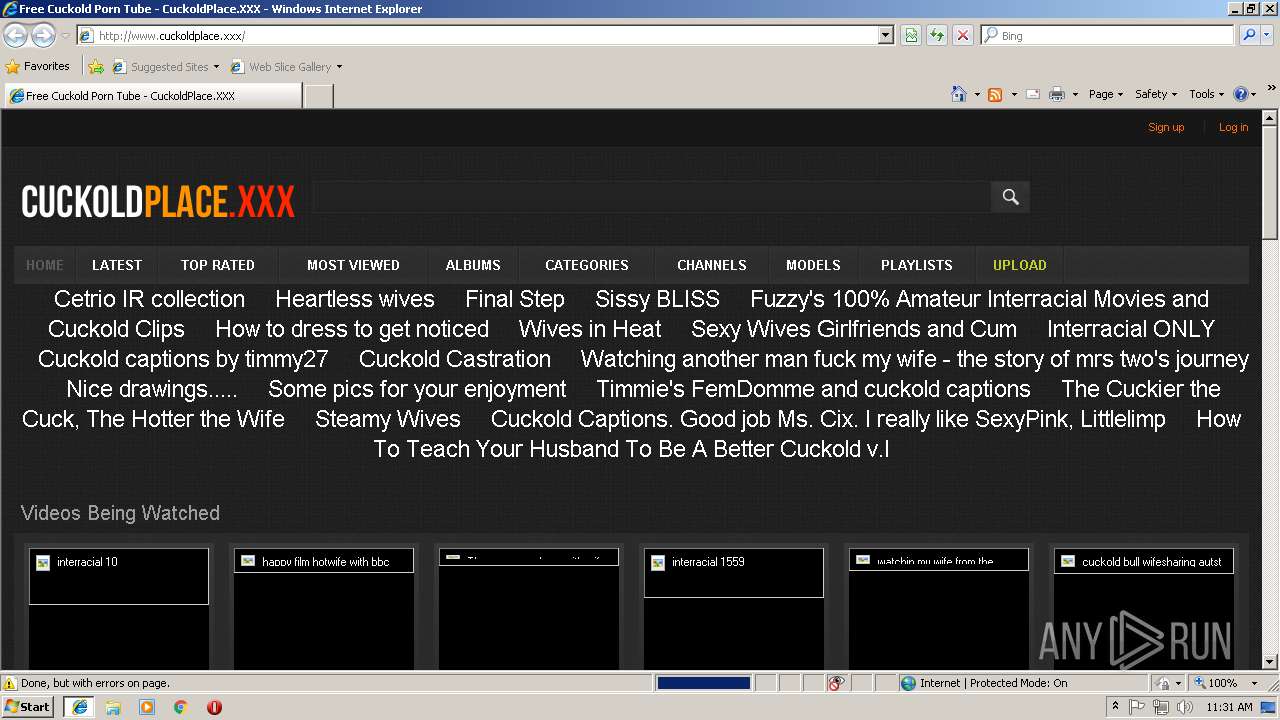This screenshot has width=1280, height=720.
Task: Open the Favorites star button
Action: pyautogui.click(x=38, y=66)
